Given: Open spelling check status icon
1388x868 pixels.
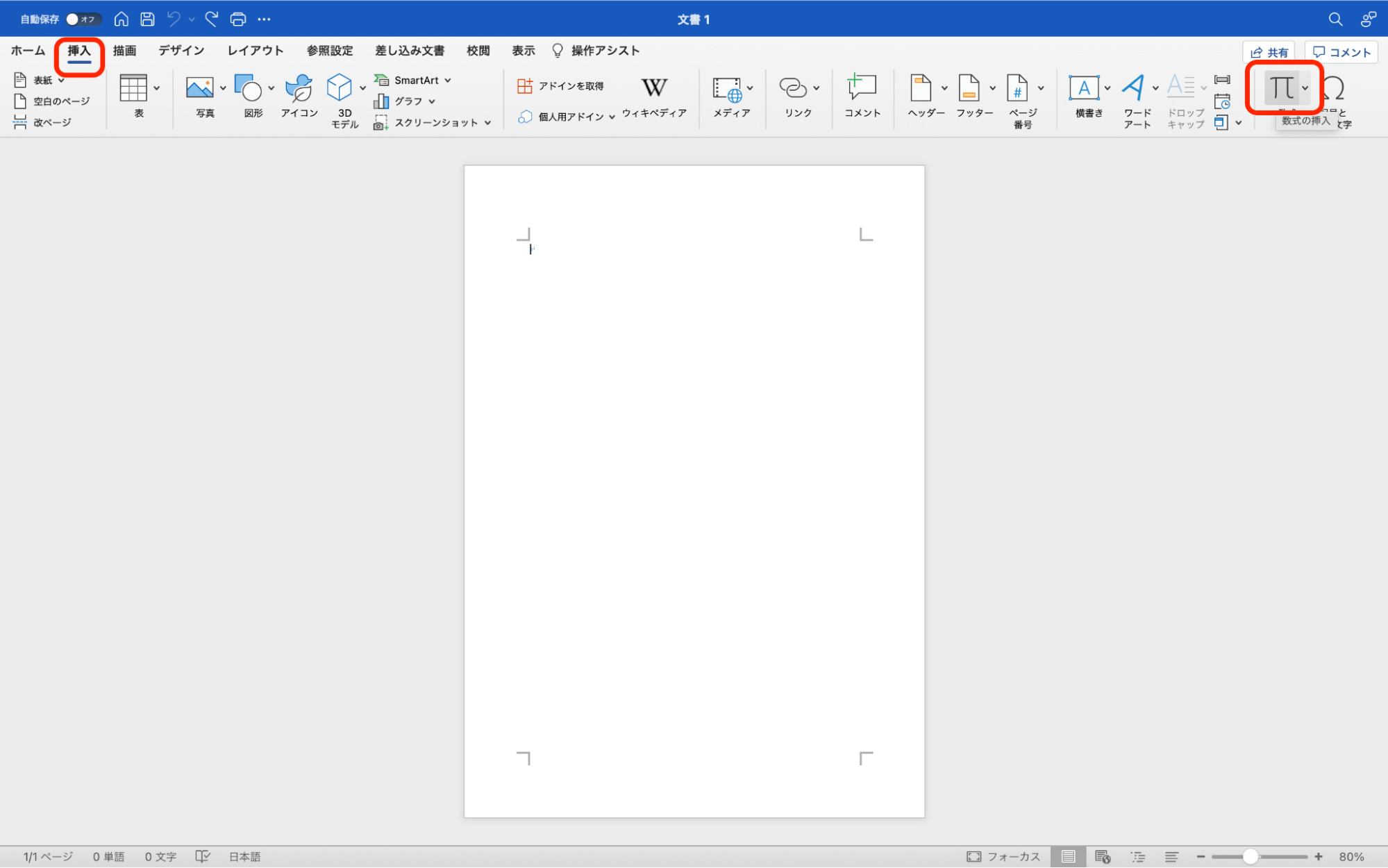Looking at the screenshot, I should (x=203, y=857).
